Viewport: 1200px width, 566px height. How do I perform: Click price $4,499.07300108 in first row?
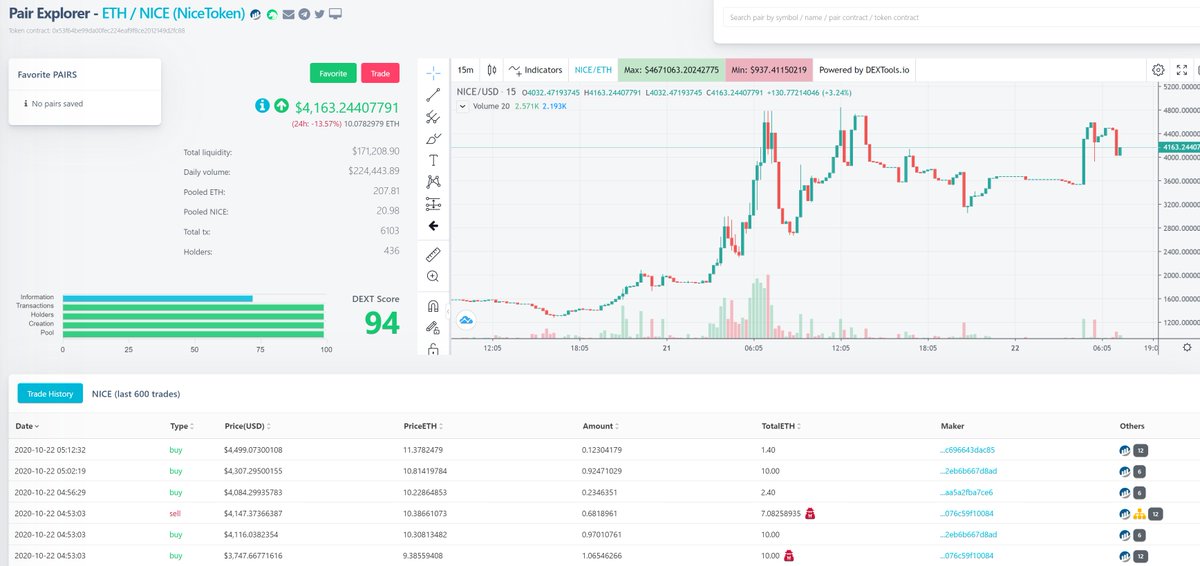pyautogui.click(x=254, y=450)
